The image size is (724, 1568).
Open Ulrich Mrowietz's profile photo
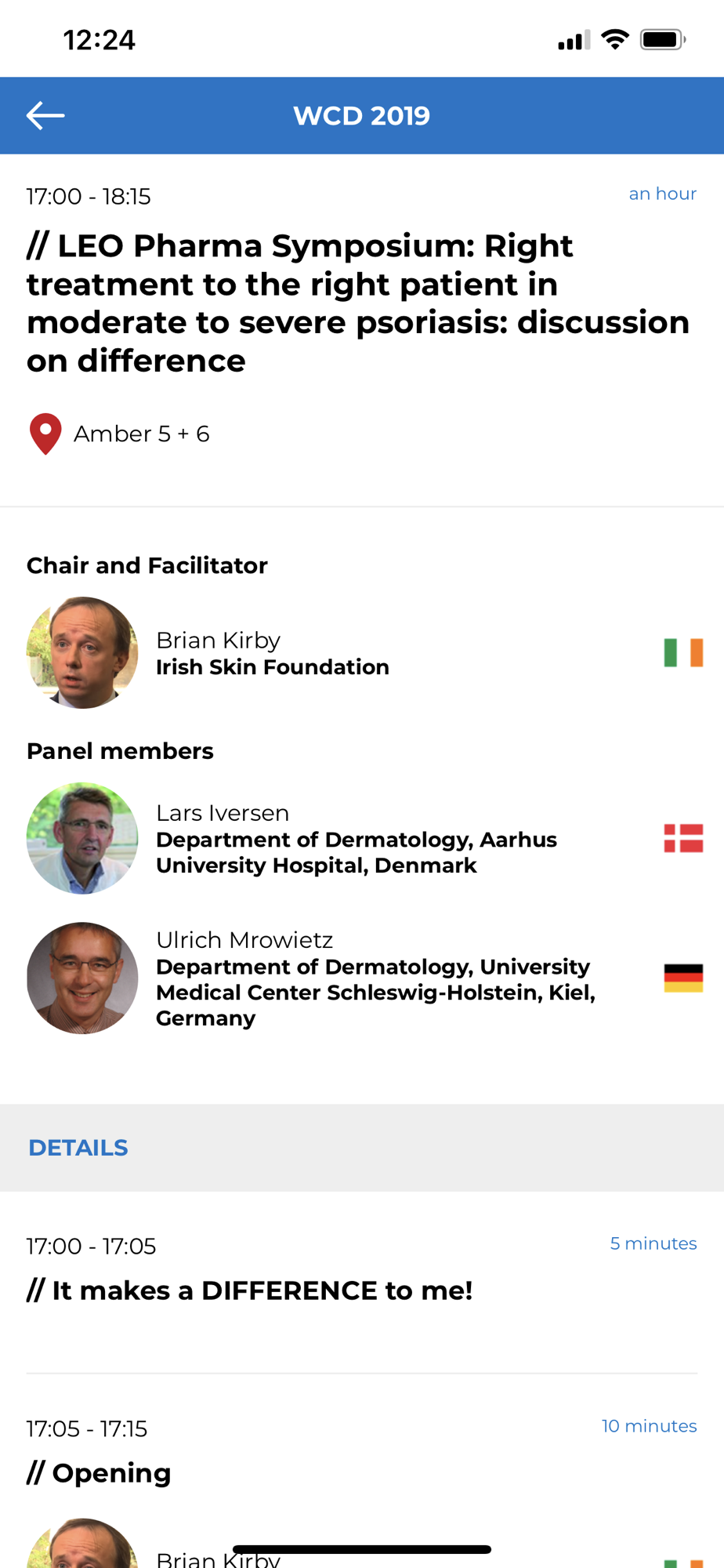82,978
